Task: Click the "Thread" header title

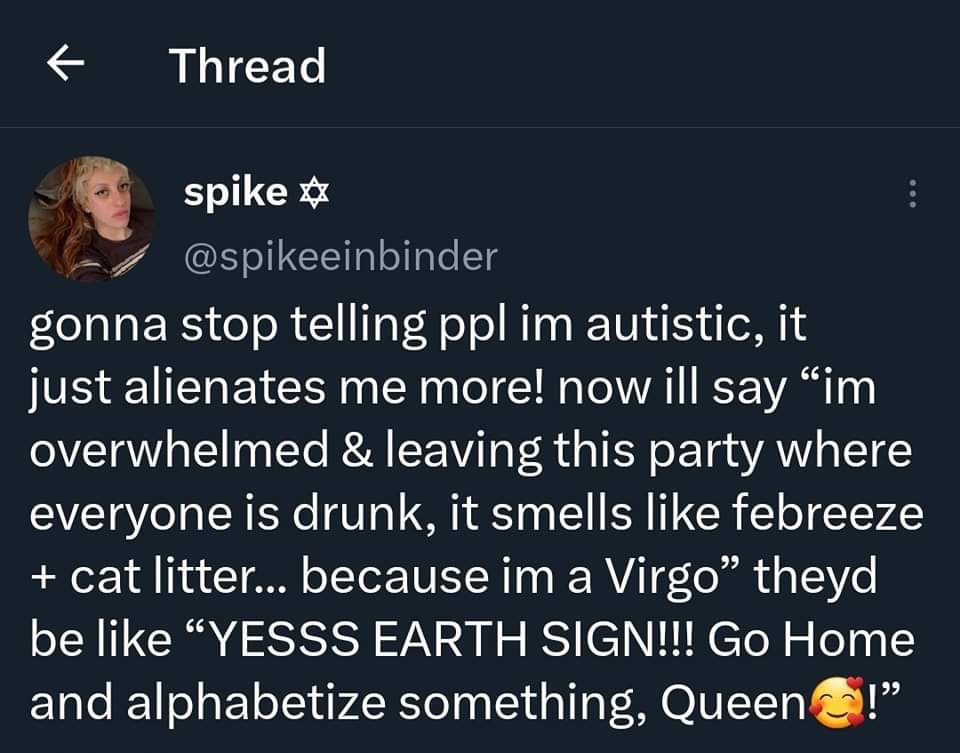Action: point(247,66)
